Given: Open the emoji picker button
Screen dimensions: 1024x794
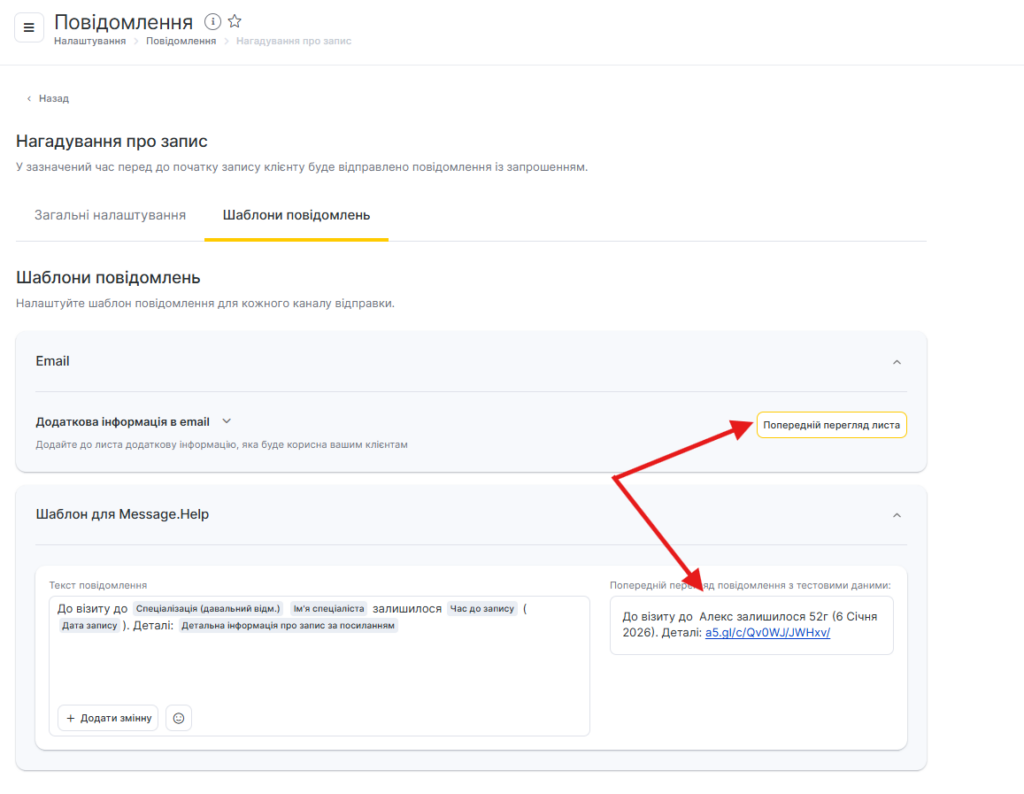Looking at the screenshot, I should (178, 718).
